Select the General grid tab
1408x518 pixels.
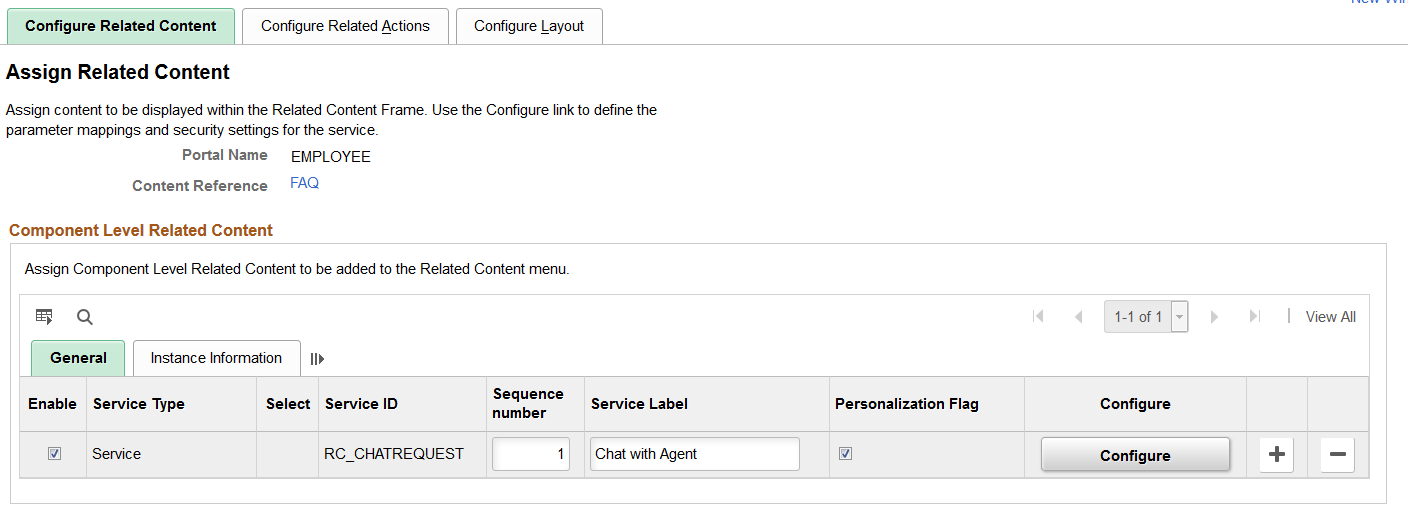(x=78, y=358)
